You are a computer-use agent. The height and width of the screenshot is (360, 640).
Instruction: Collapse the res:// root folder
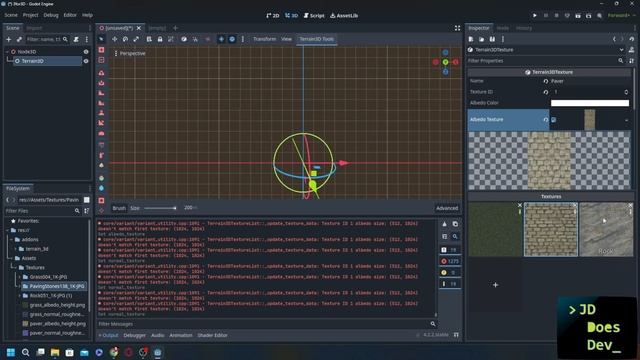click(x=8, y=230)
